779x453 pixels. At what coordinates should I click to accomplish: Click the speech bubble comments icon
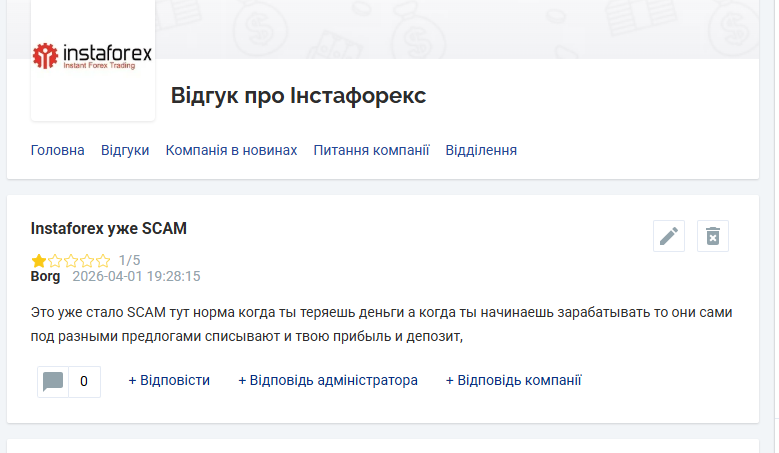tap(53, 381)
